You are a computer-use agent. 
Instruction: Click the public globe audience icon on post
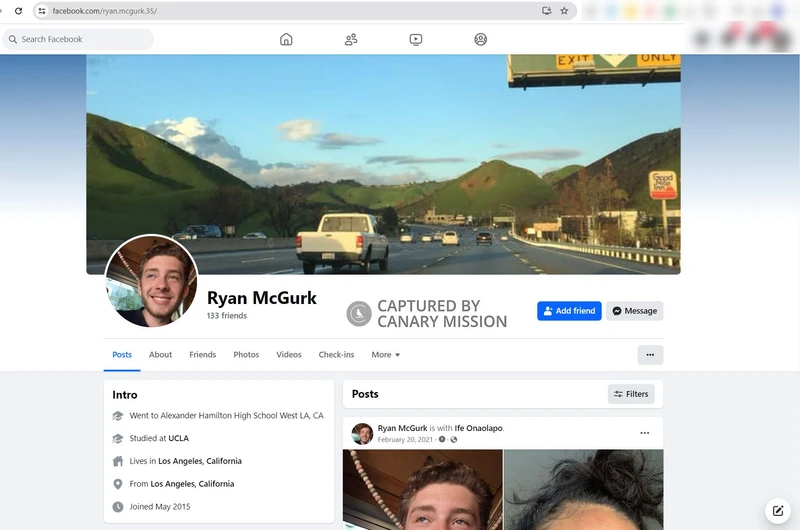click(454, 440)
